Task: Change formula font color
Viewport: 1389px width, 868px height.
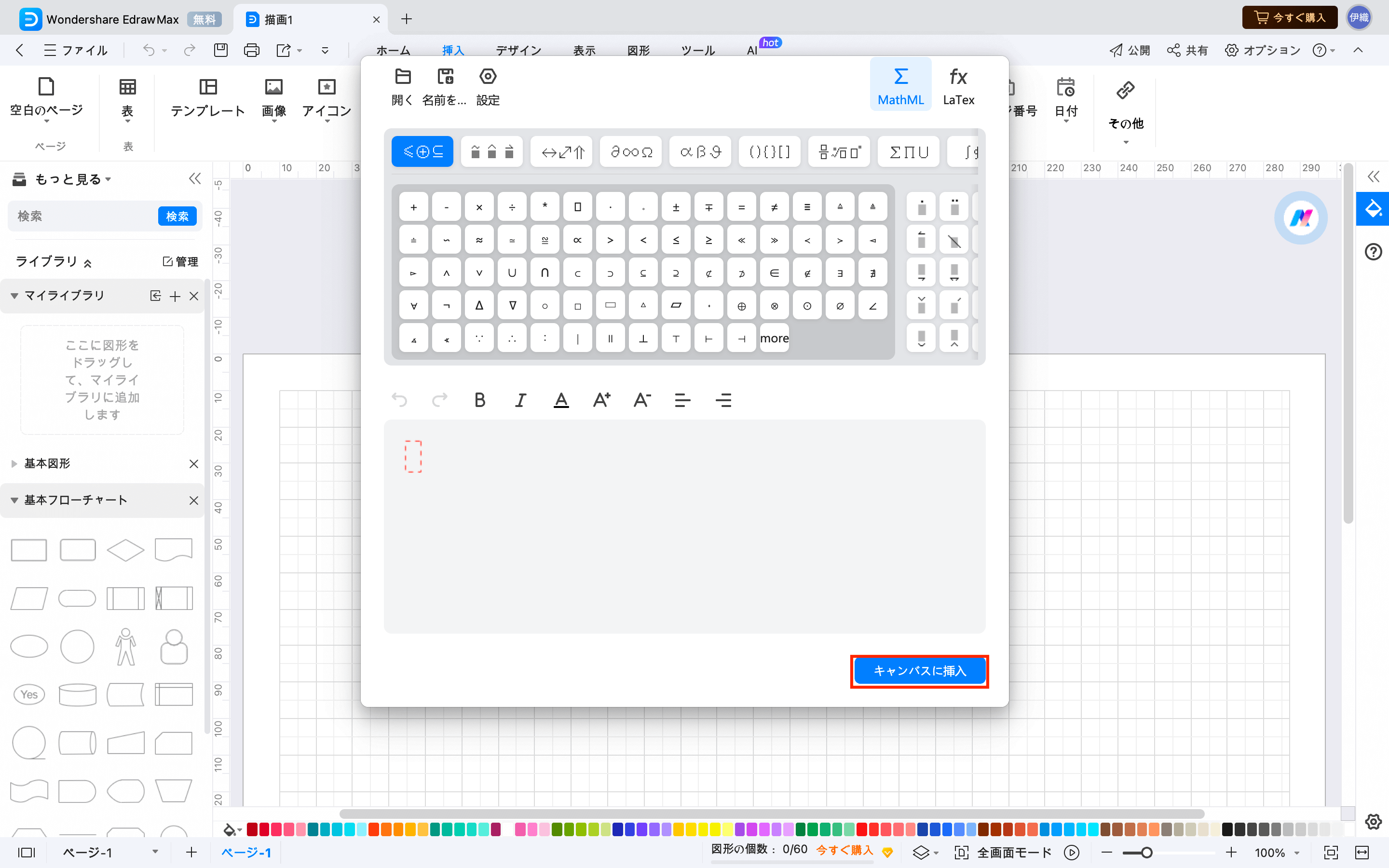Action: (x=561, y=400)
